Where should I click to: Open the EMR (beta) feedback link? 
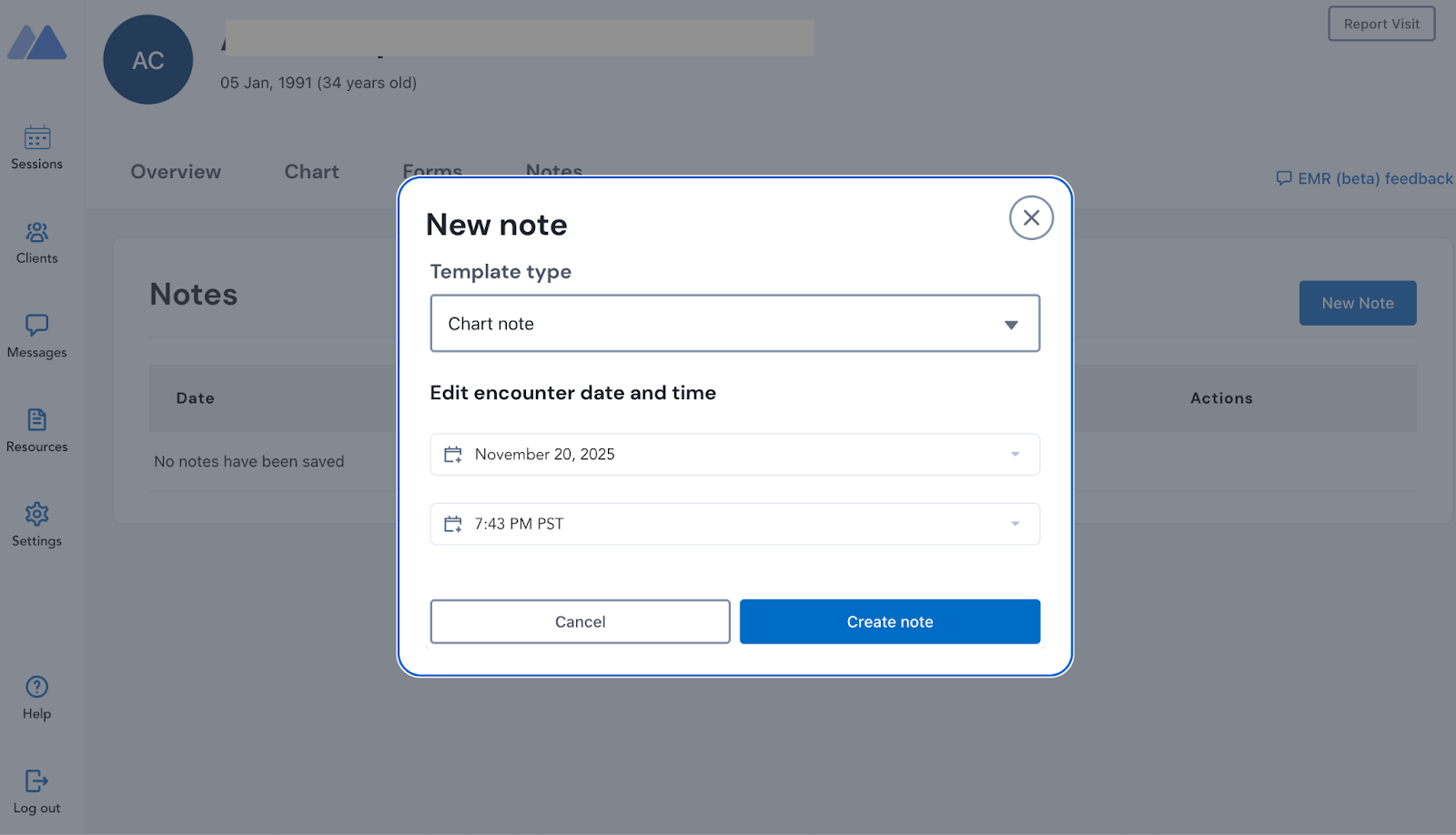[1364, 179]
